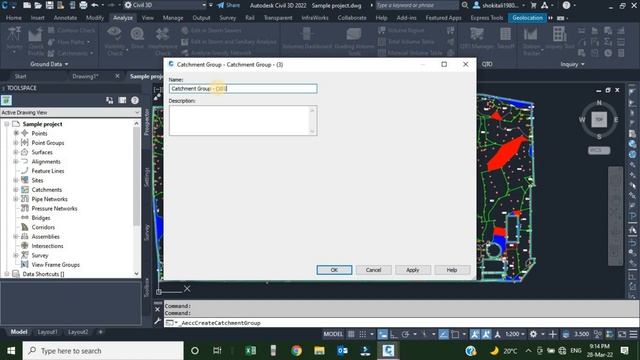Screen dimensions: 640x360
Task: Click the Type a keyword search box
Action: point(417,5)
